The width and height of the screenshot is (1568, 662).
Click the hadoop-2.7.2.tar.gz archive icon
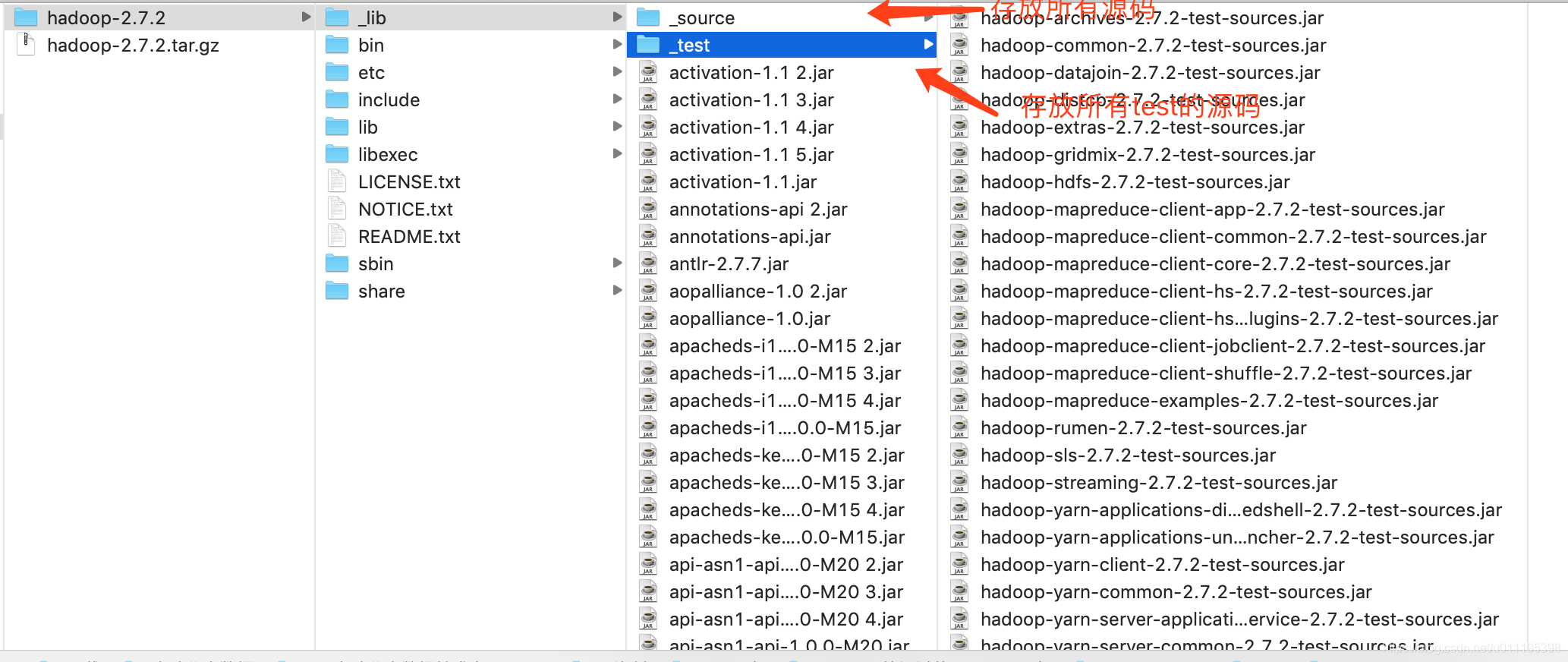26,45
